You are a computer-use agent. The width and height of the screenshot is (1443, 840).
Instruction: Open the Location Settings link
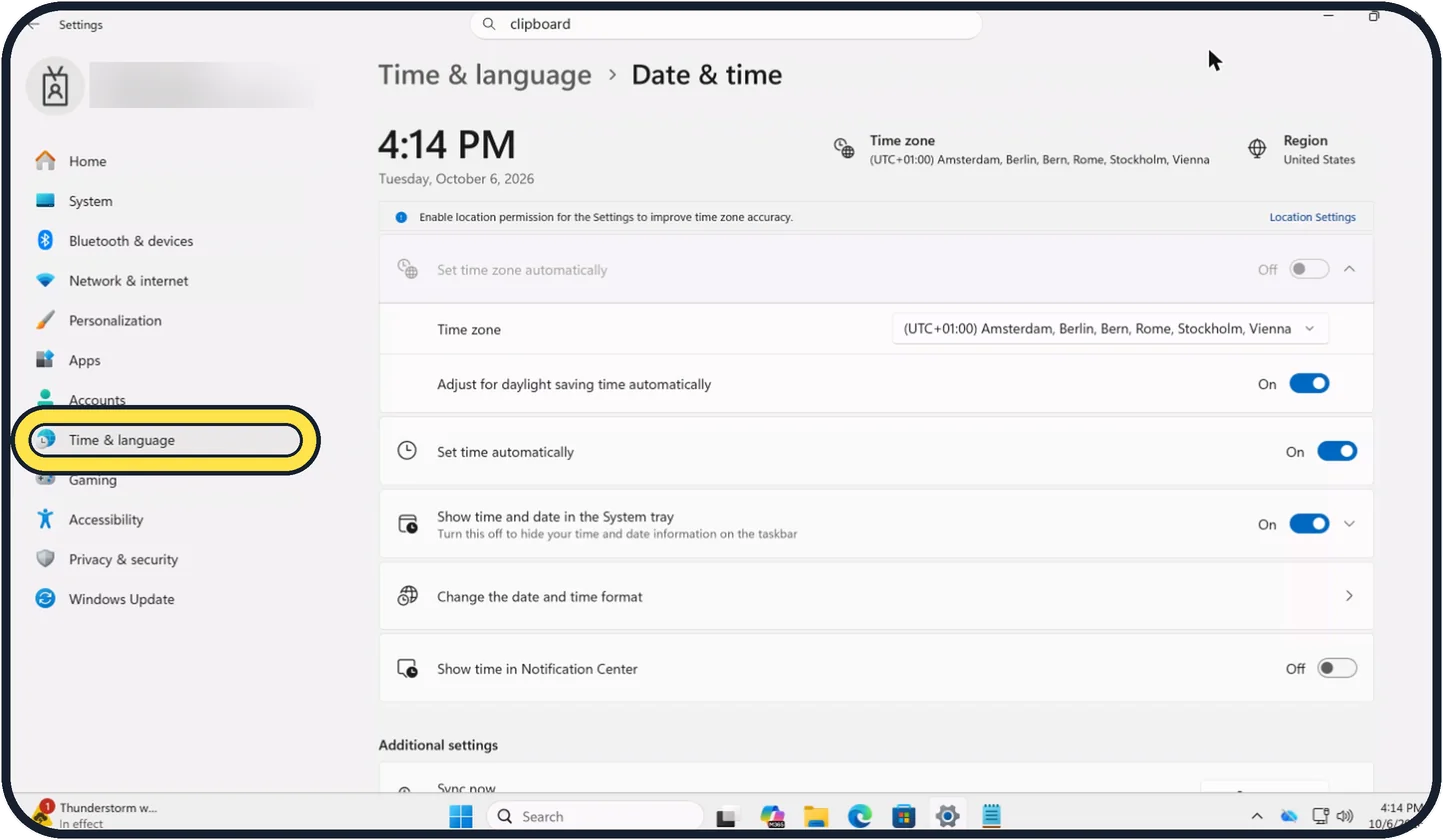pos(1312,217)
